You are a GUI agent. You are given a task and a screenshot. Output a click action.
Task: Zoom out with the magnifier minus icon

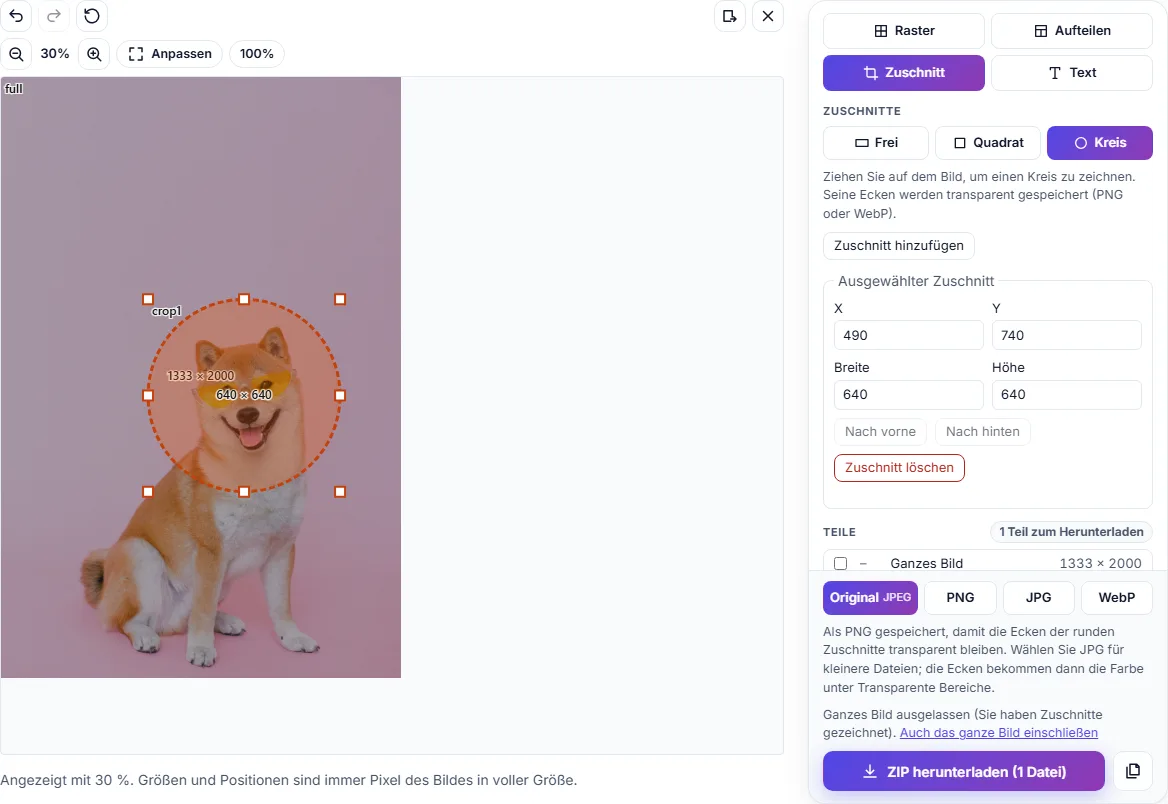click(x=16, y=54)
